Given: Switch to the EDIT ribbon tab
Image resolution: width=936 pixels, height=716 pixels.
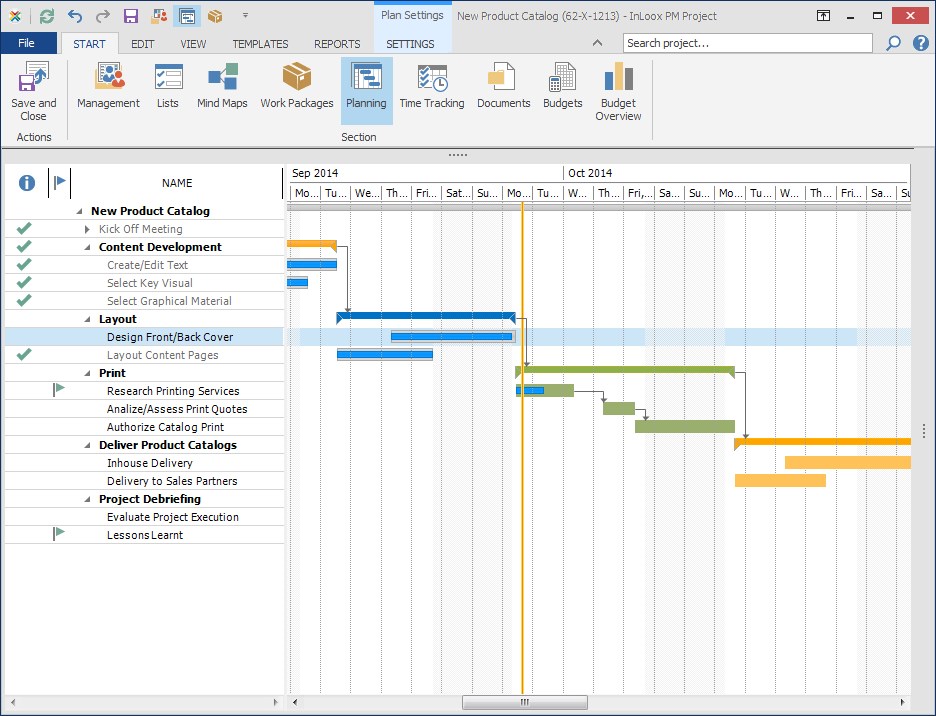Looking at the screenshot, I should point(142,44).
